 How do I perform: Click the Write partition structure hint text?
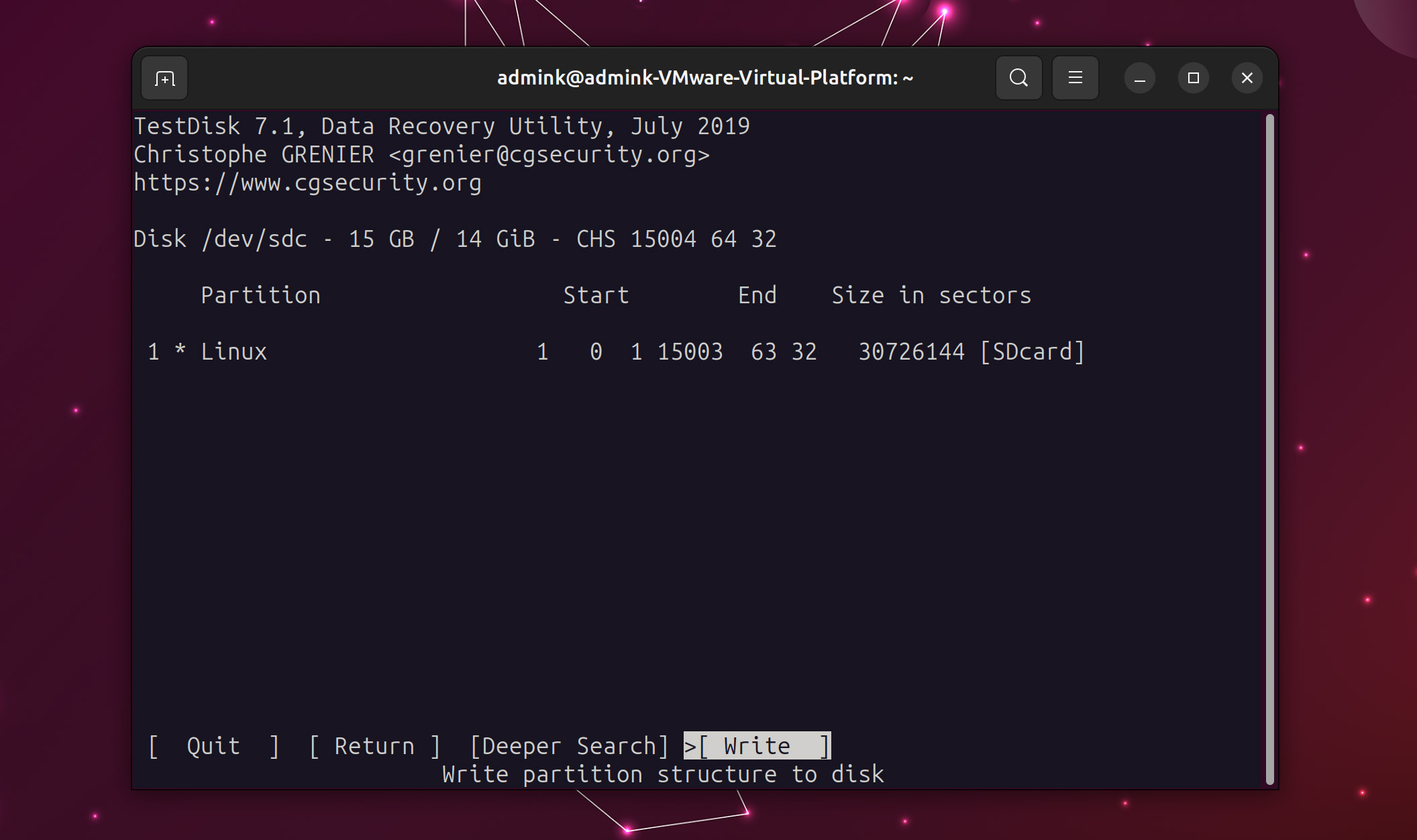coord(663,774)
